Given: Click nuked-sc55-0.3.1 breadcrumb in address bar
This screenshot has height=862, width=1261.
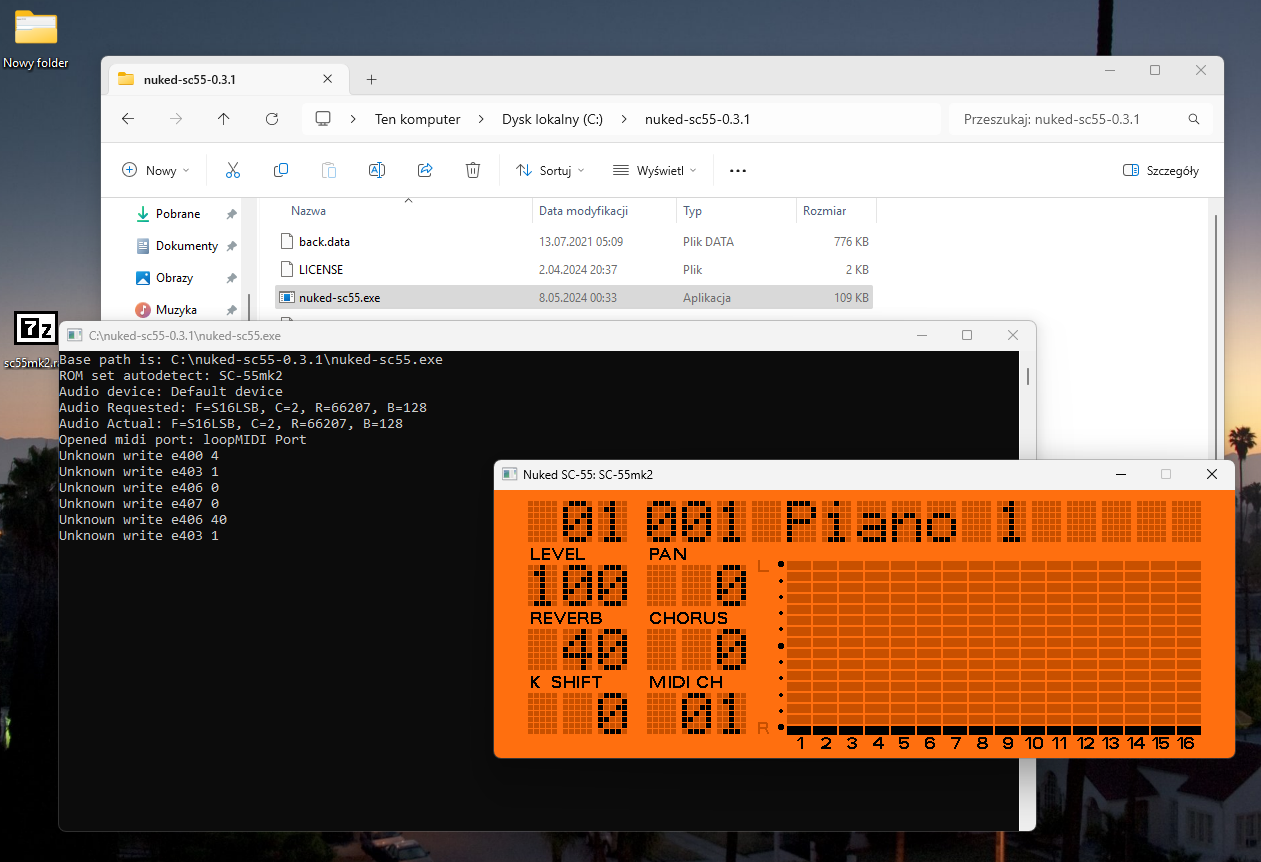Looking at the screenshot, I should pos(698,119).
